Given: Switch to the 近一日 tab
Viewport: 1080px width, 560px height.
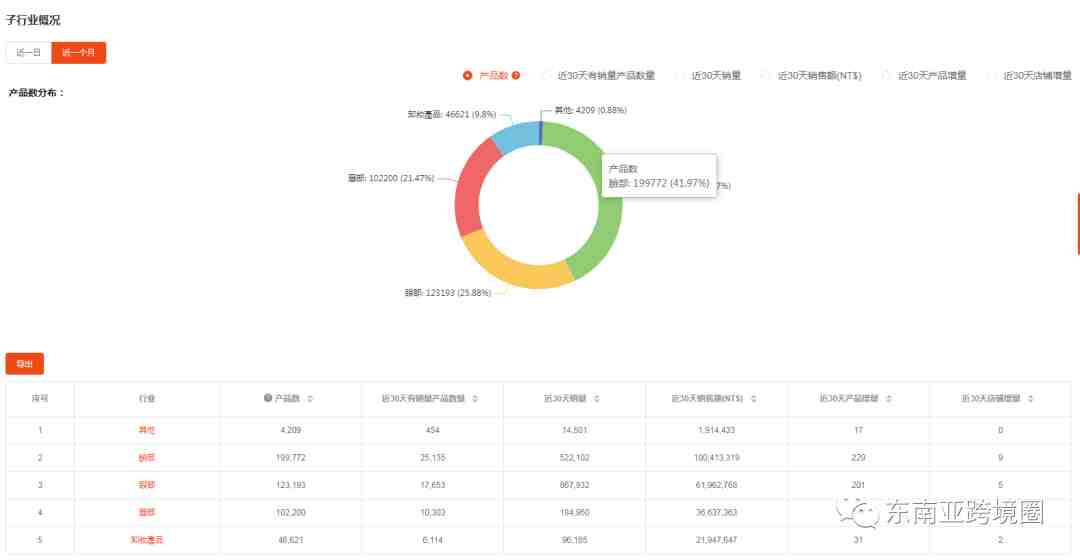Looking at the screenshot, I should coord(28,53).
